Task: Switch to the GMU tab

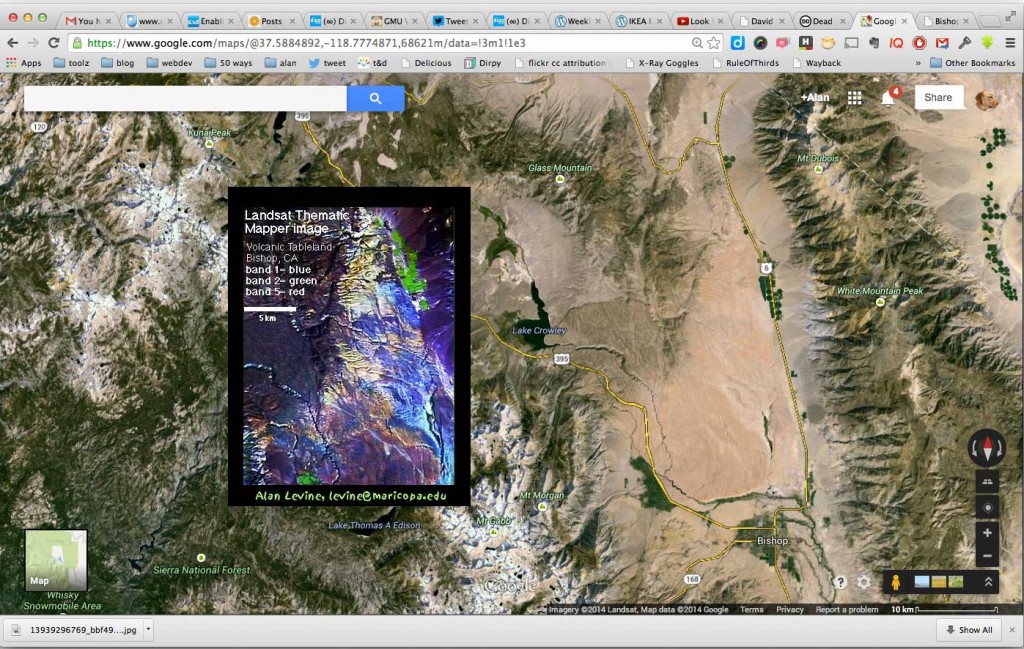Action: 393,21
